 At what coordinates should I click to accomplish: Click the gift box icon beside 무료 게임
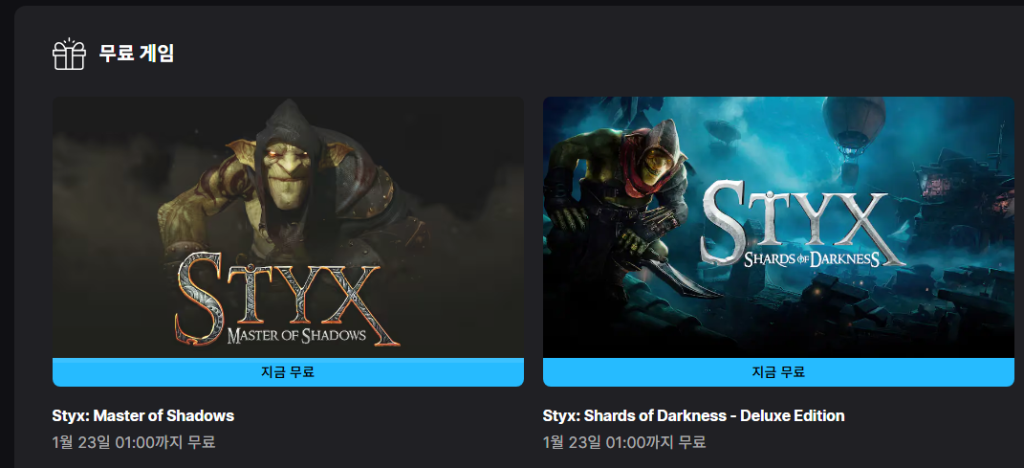tap(69, 54)
